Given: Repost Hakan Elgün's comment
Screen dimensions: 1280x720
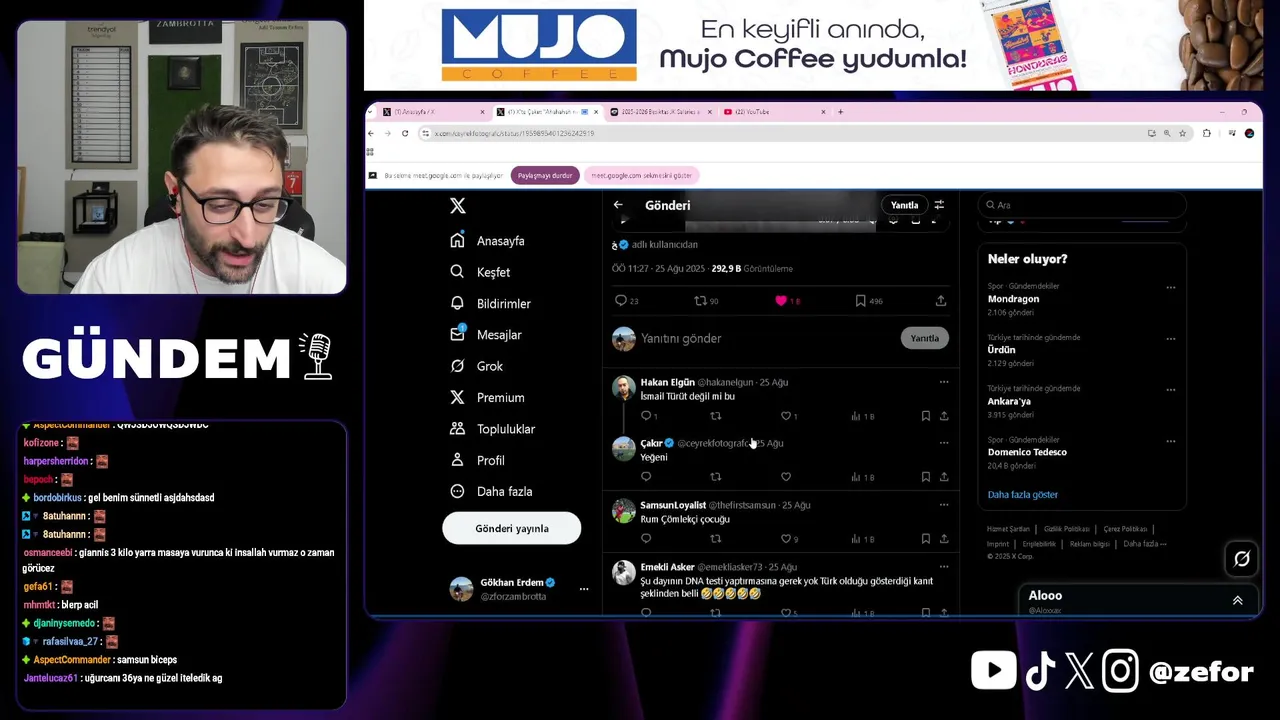Looking at the screenshot, I should [x=715, y=416].
